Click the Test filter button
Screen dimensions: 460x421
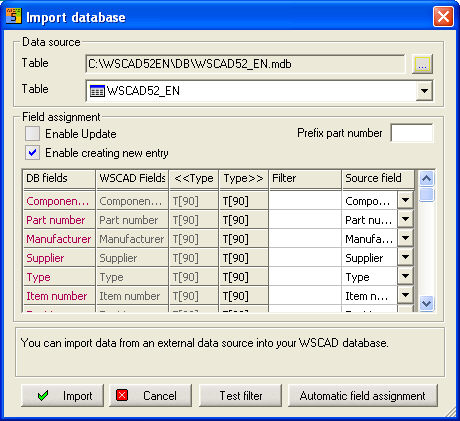click(x=240, y=396)
